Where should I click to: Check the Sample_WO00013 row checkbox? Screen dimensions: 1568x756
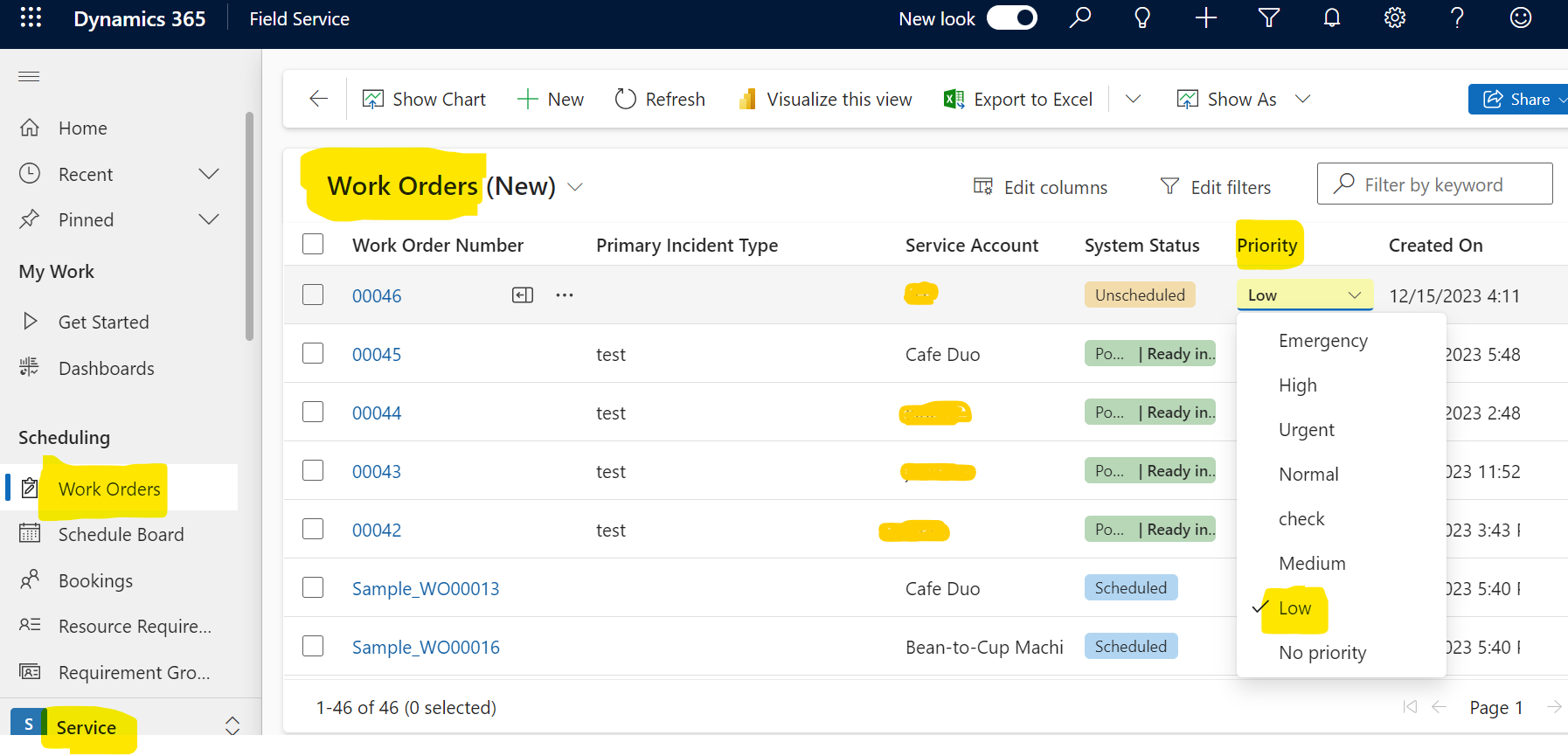coord(313,587)
